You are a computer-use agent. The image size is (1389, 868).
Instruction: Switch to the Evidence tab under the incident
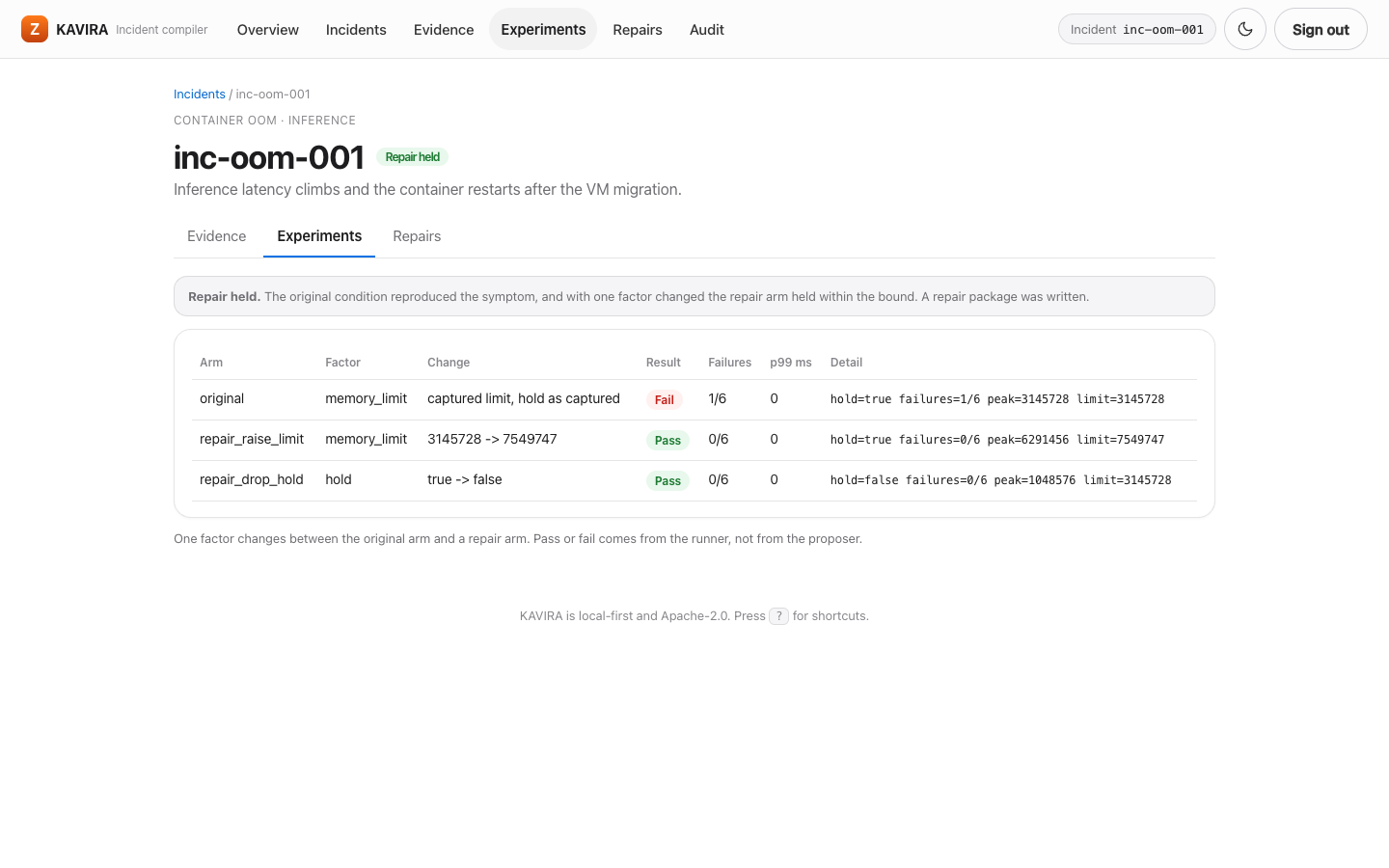point(217,236)
